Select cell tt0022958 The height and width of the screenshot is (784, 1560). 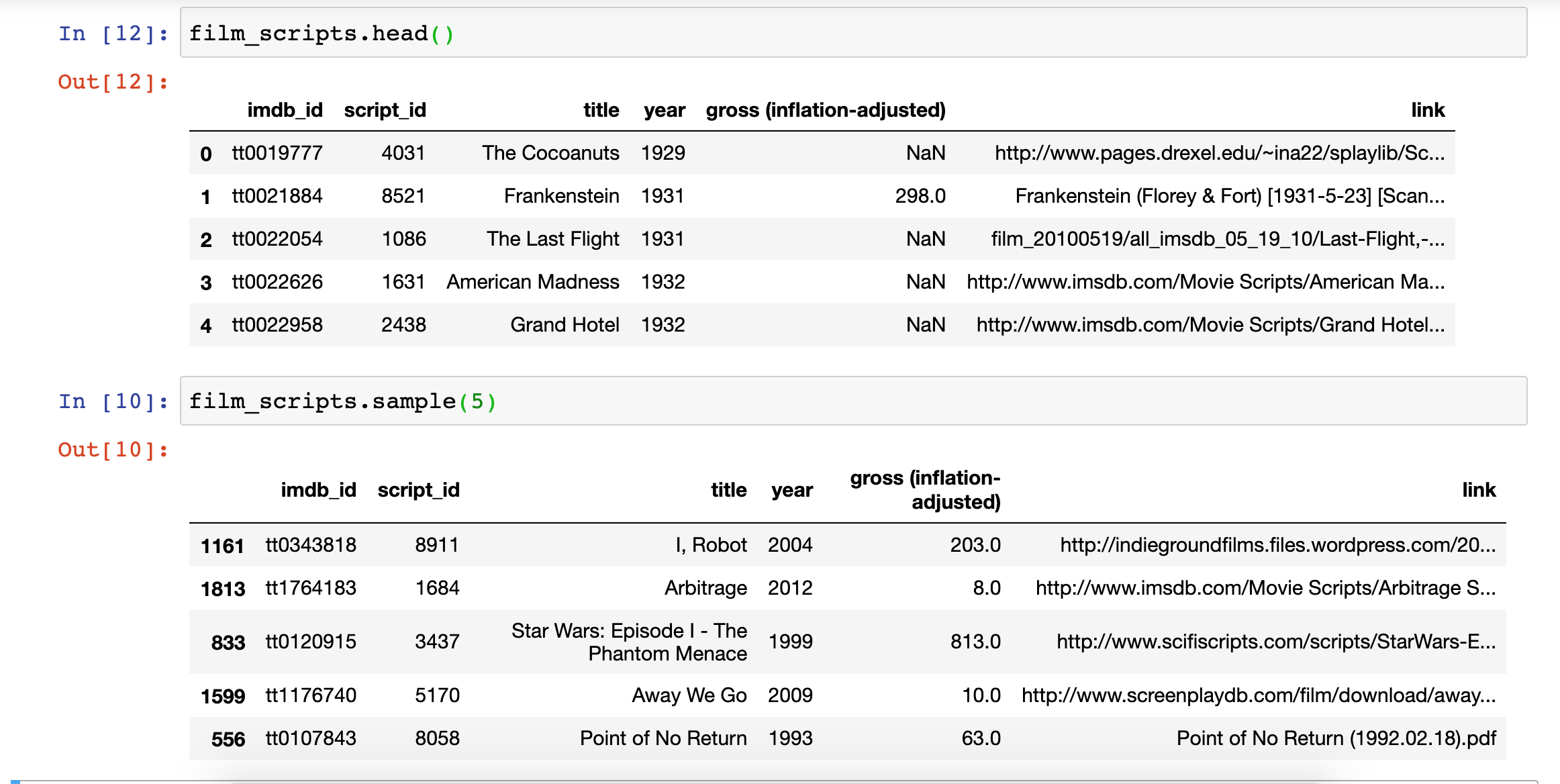[277, 325]
